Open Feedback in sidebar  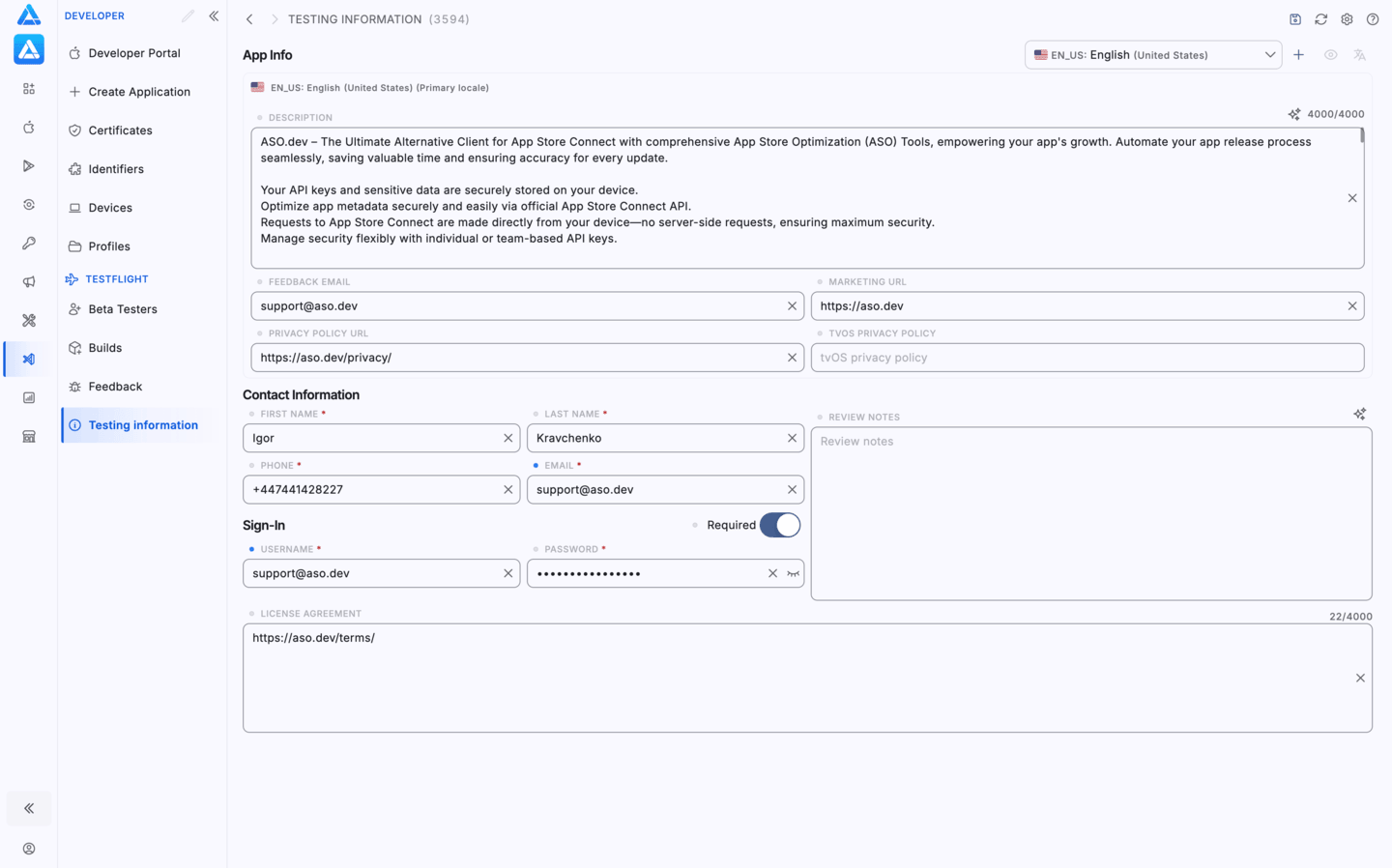[x=140, y=387]
